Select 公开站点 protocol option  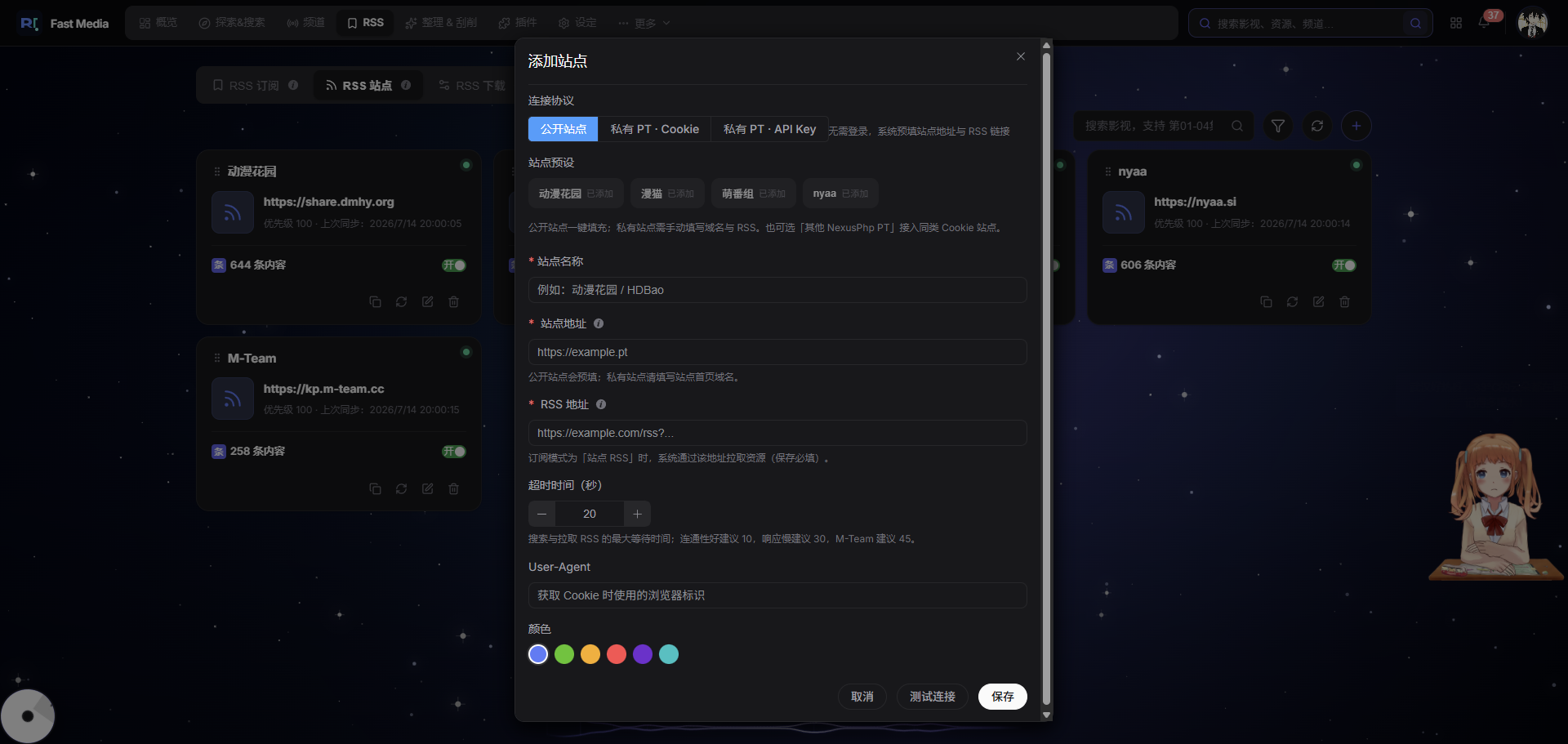tap(563, 129)
